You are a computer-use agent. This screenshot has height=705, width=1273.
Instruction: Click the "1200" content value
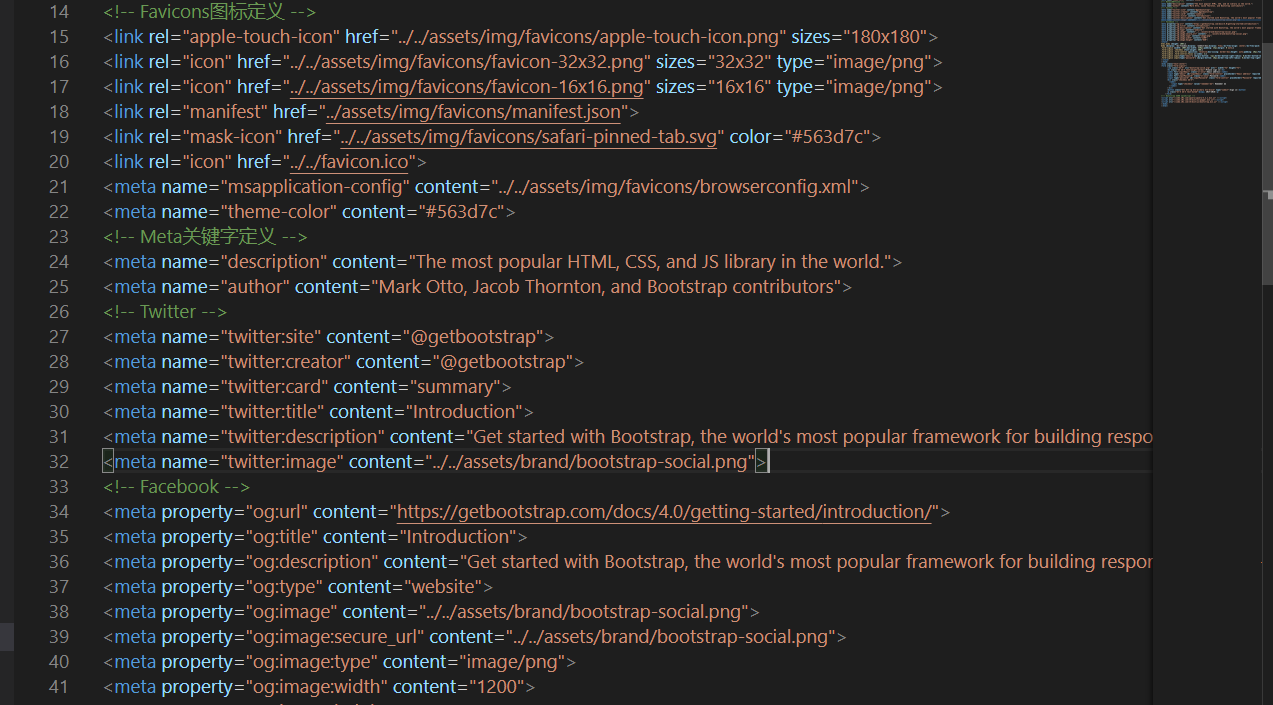click(496, 687)
